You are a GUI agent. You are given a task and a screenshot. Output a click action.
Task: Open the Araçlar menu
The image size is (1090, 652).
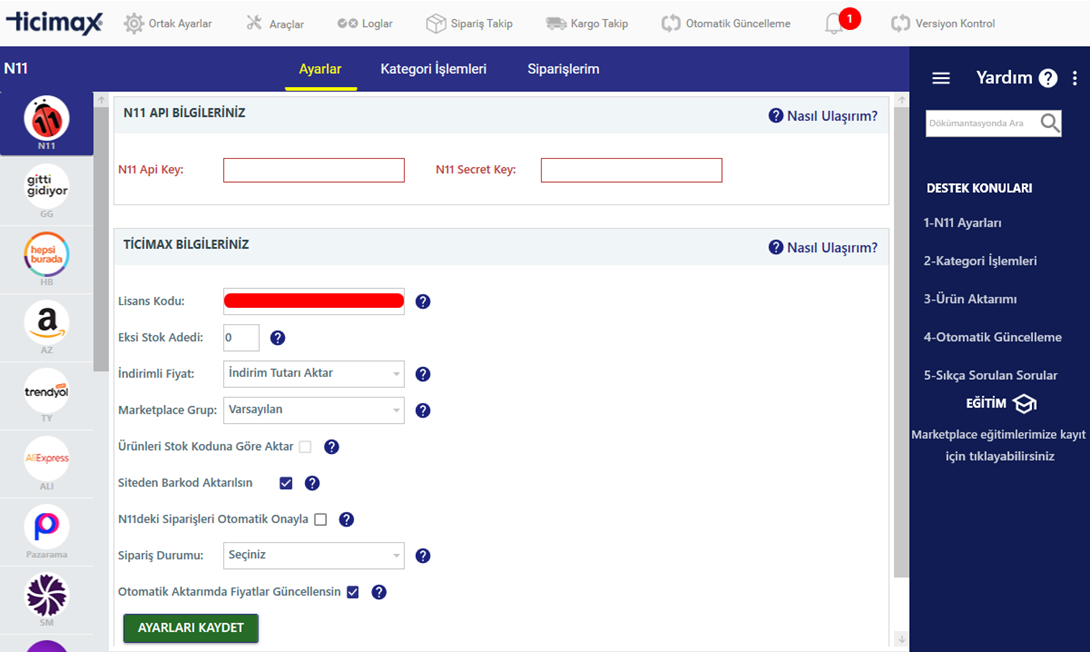click(275, 23)
